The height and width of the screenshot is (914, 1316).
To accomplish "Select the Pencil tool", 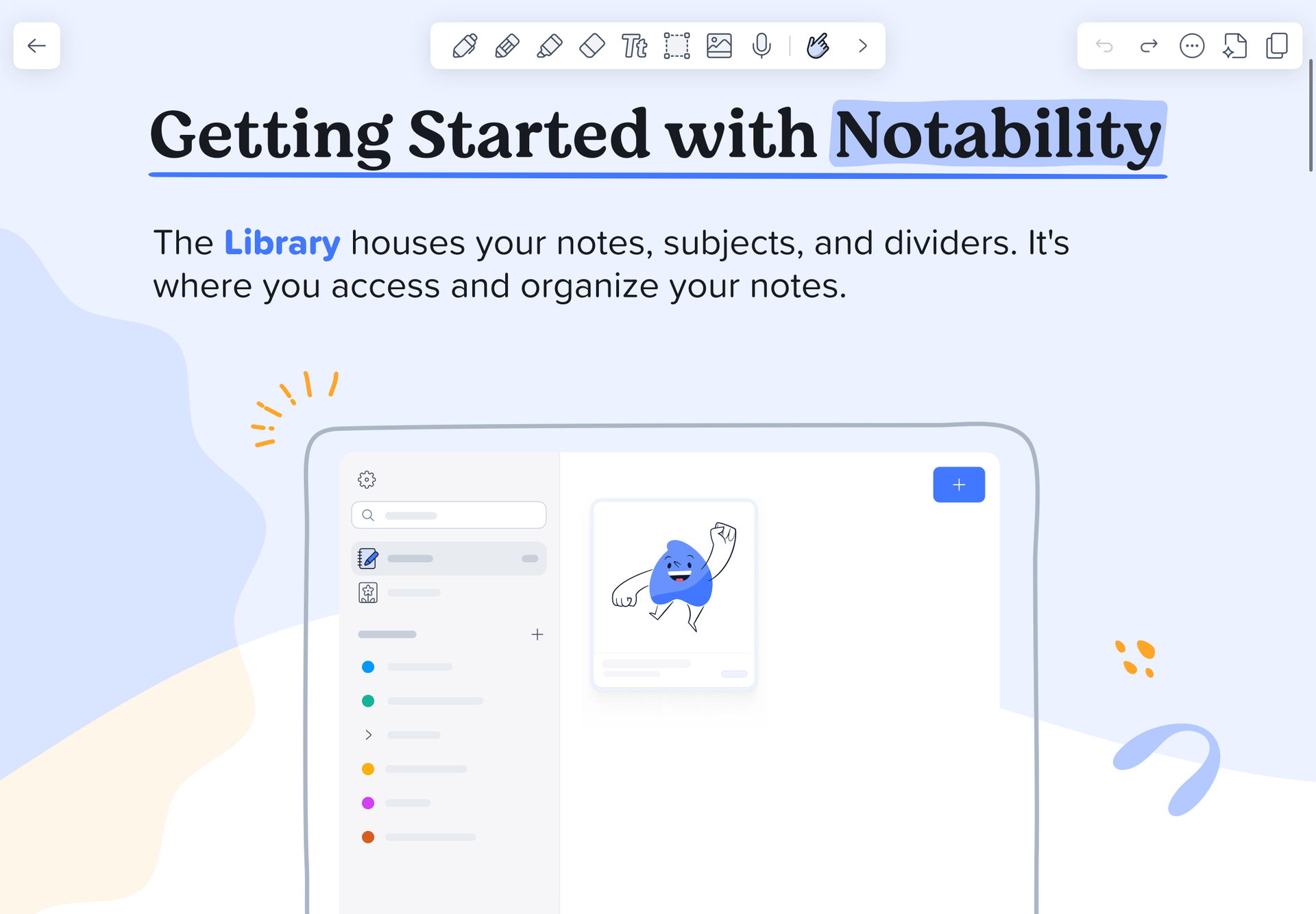I will click(507, 46).
